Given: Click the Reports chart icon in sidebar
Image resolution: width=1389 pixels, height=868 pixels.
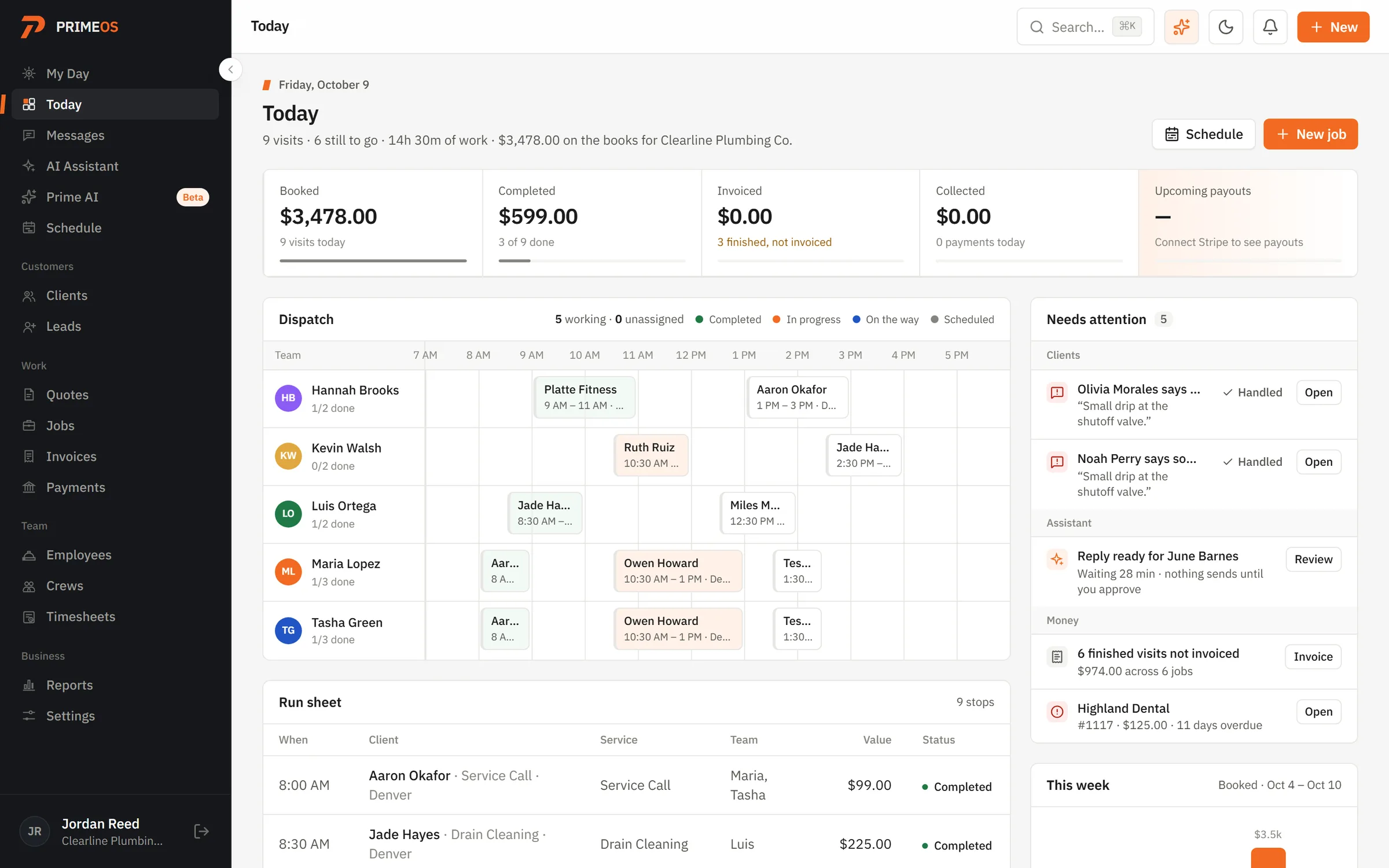Looking at the screenshot, I should click(x=29, y=685).
